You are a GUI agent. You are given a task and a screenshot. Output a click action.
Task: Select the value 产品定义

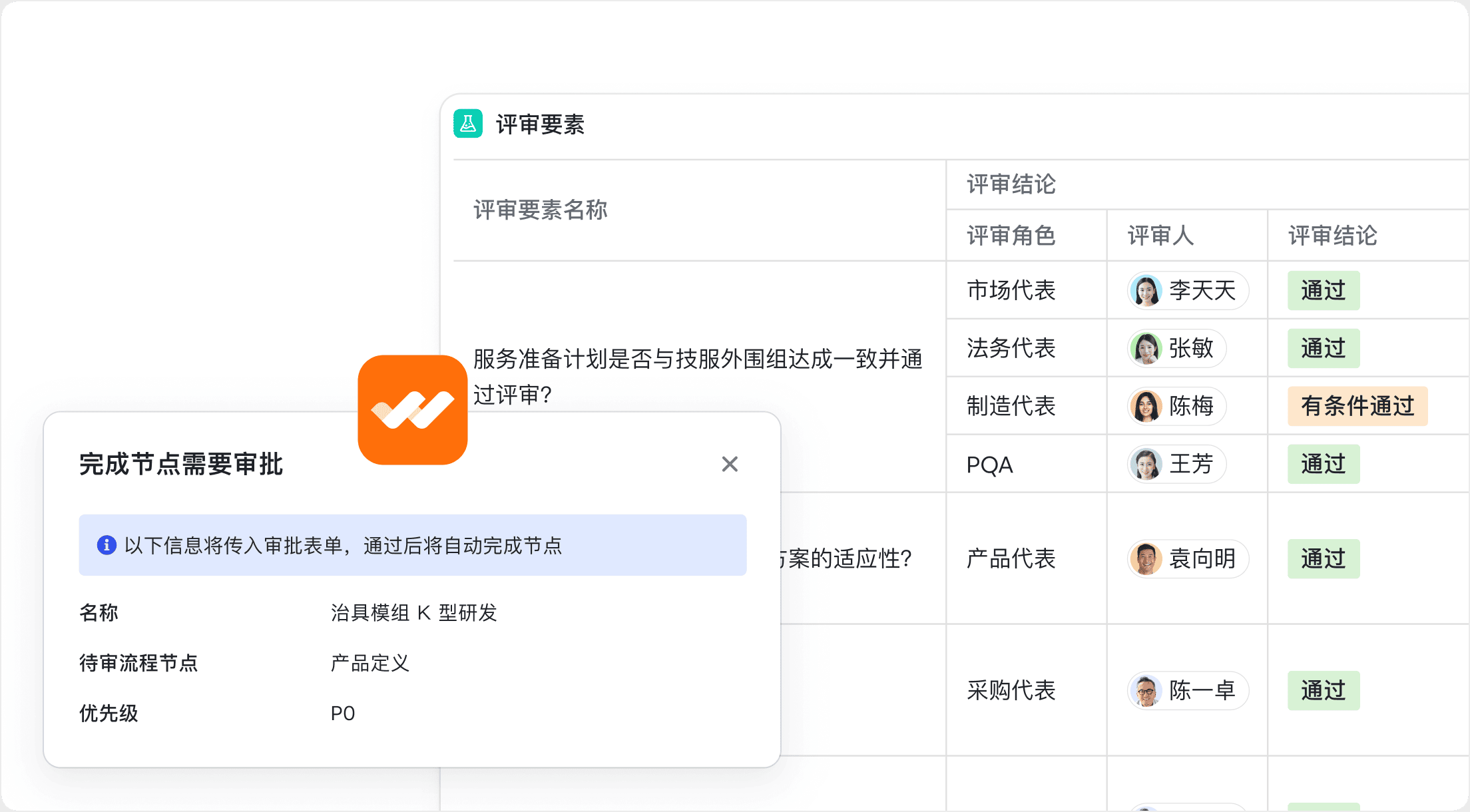[x=370, y=663]
